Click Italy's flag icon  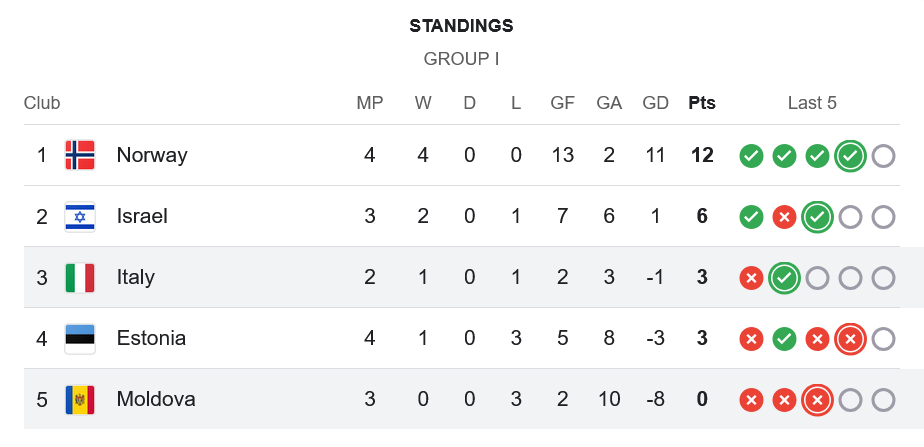tap(80, 277)
